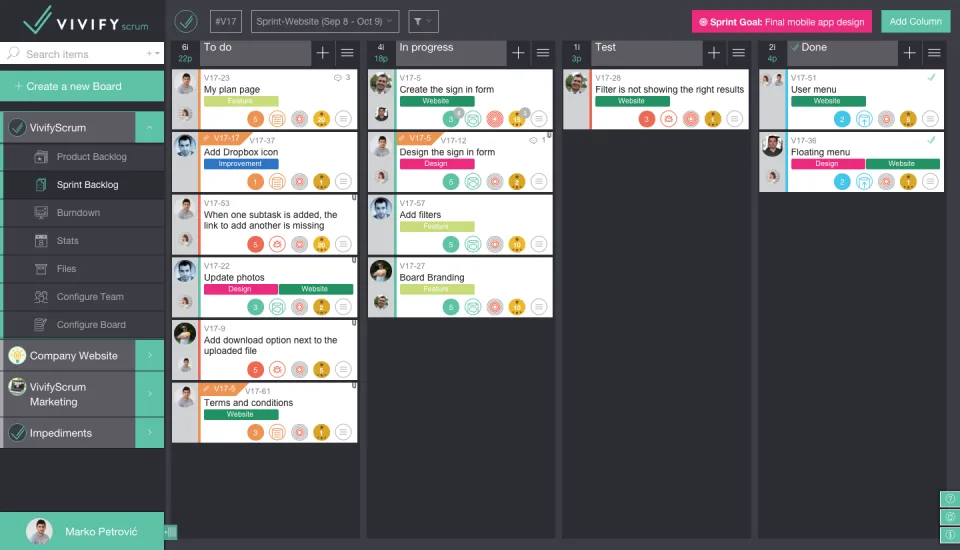Image resolution: width=960 pixels, height=550 pixels.
Task: Click Create a new Board
Action: [82, 86]
